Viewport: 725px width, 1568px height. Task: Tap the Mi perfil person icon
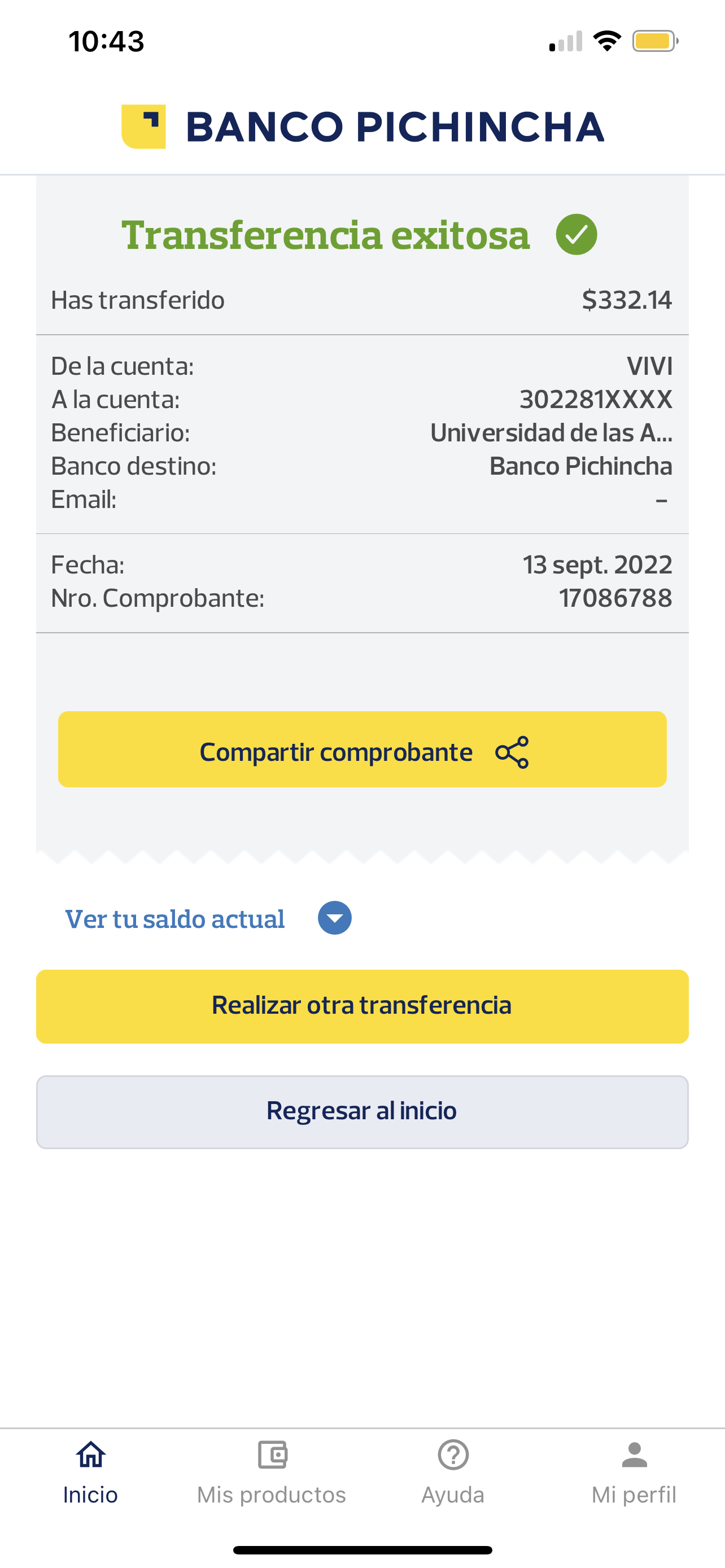click(634, 1455)
